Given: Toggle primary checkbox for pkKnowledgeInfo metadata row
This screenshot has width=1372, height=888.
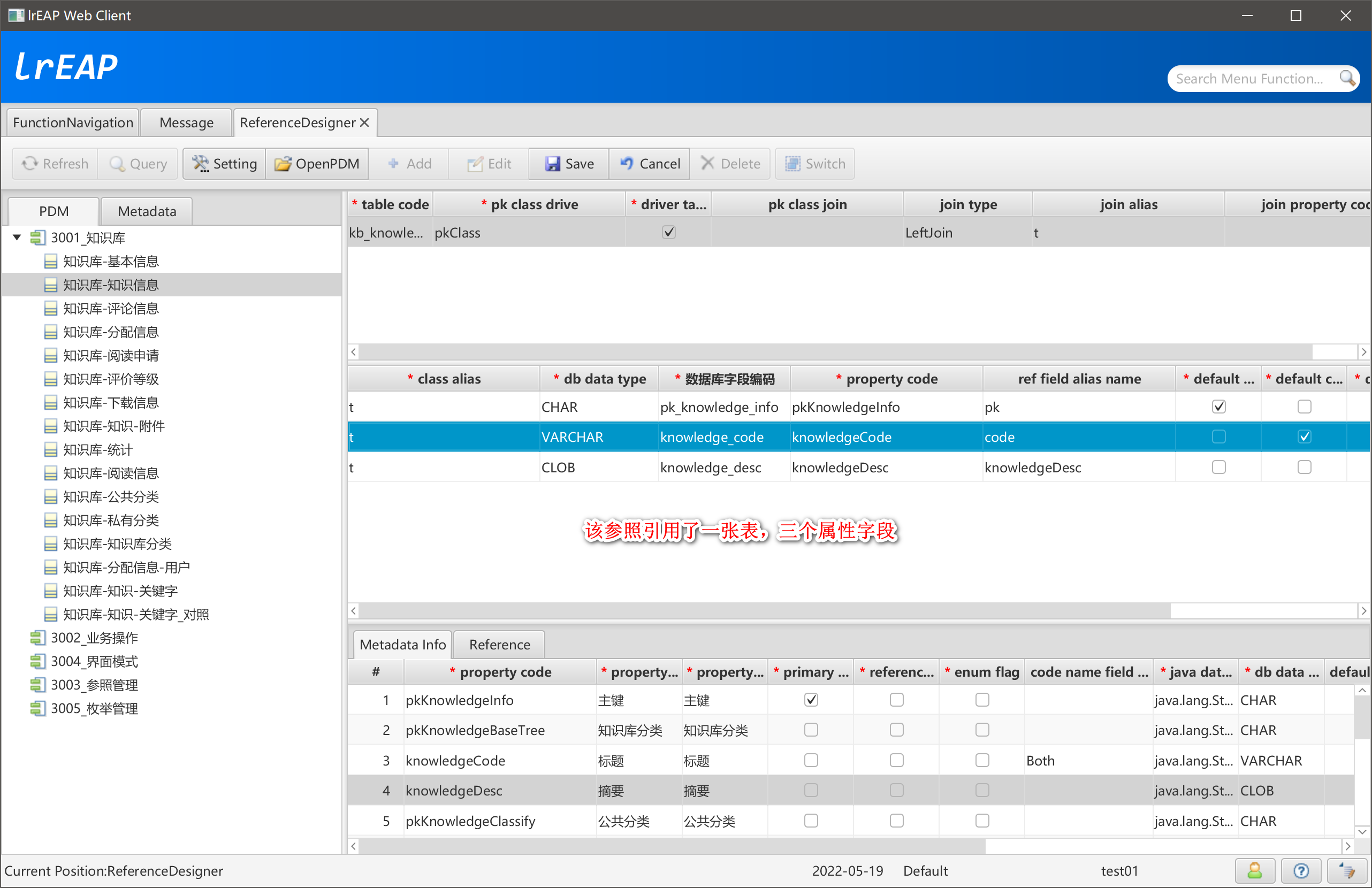Looking at the screenshot, I should (x=811, y=700).
